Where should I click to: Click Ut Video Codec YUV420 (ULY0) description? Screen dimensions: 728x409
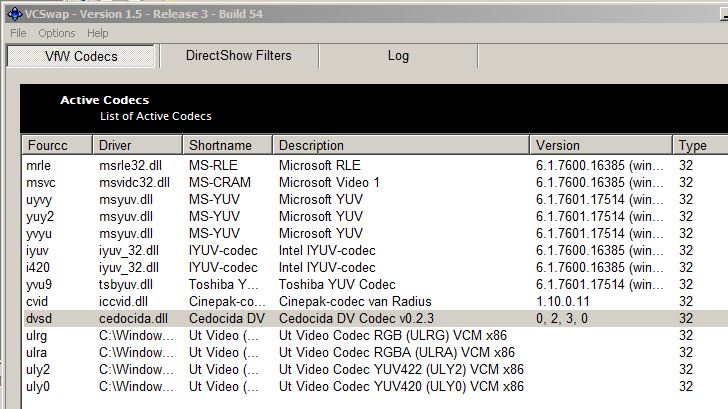[401, 387]
